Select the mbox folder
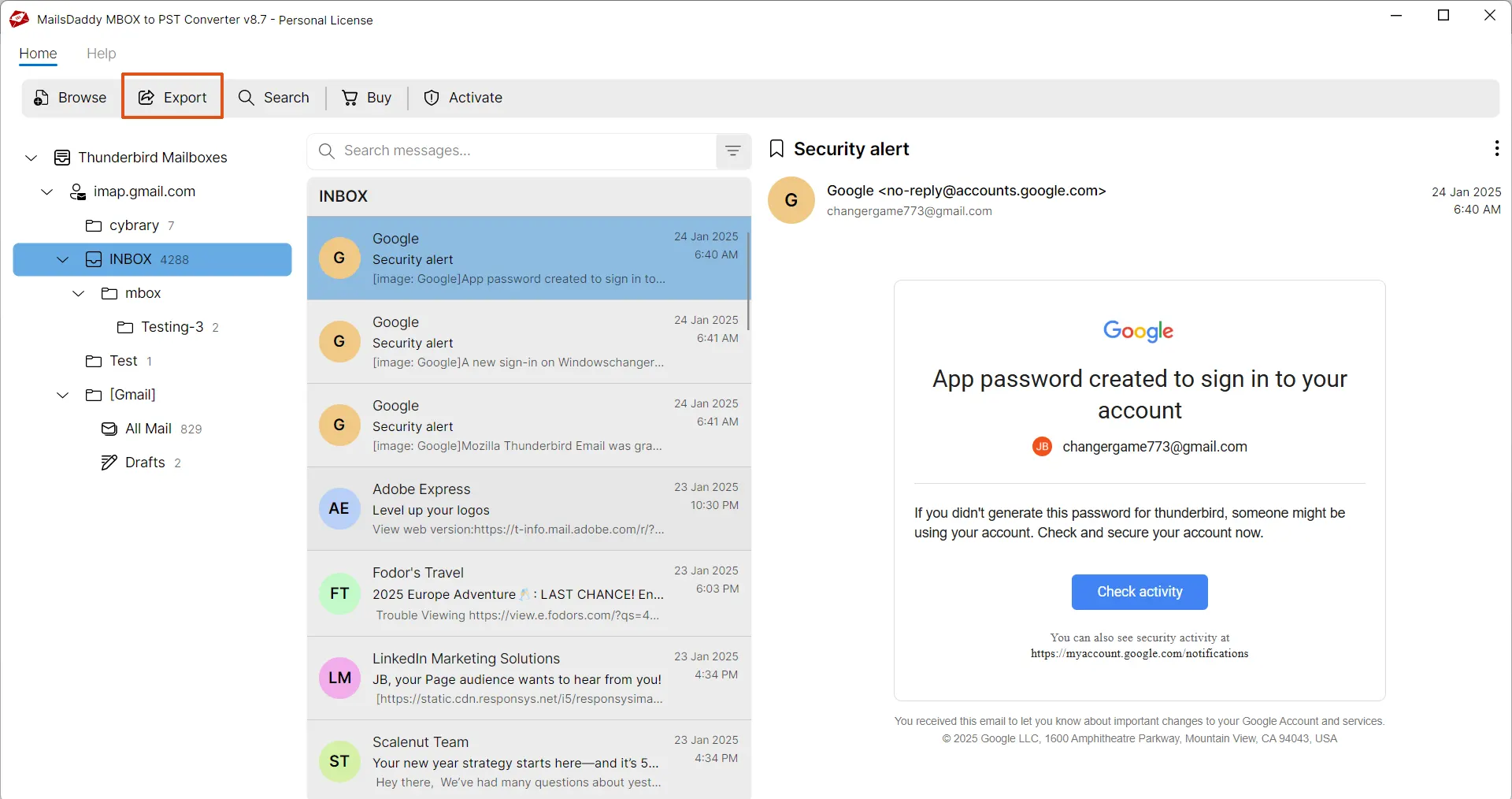Image resolution: width=1512 pixels, height=799 pixels. click(131, 293)
